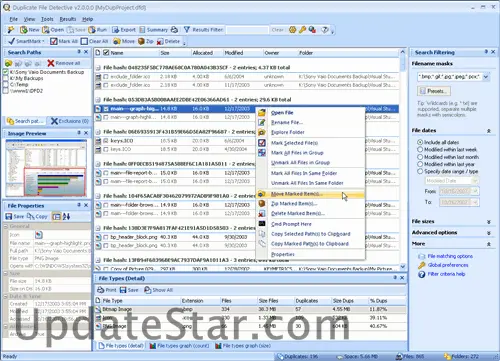This screenshot has width=500, height=361.
Task: Run the duplicate search
Action: [x=98, y=30]
